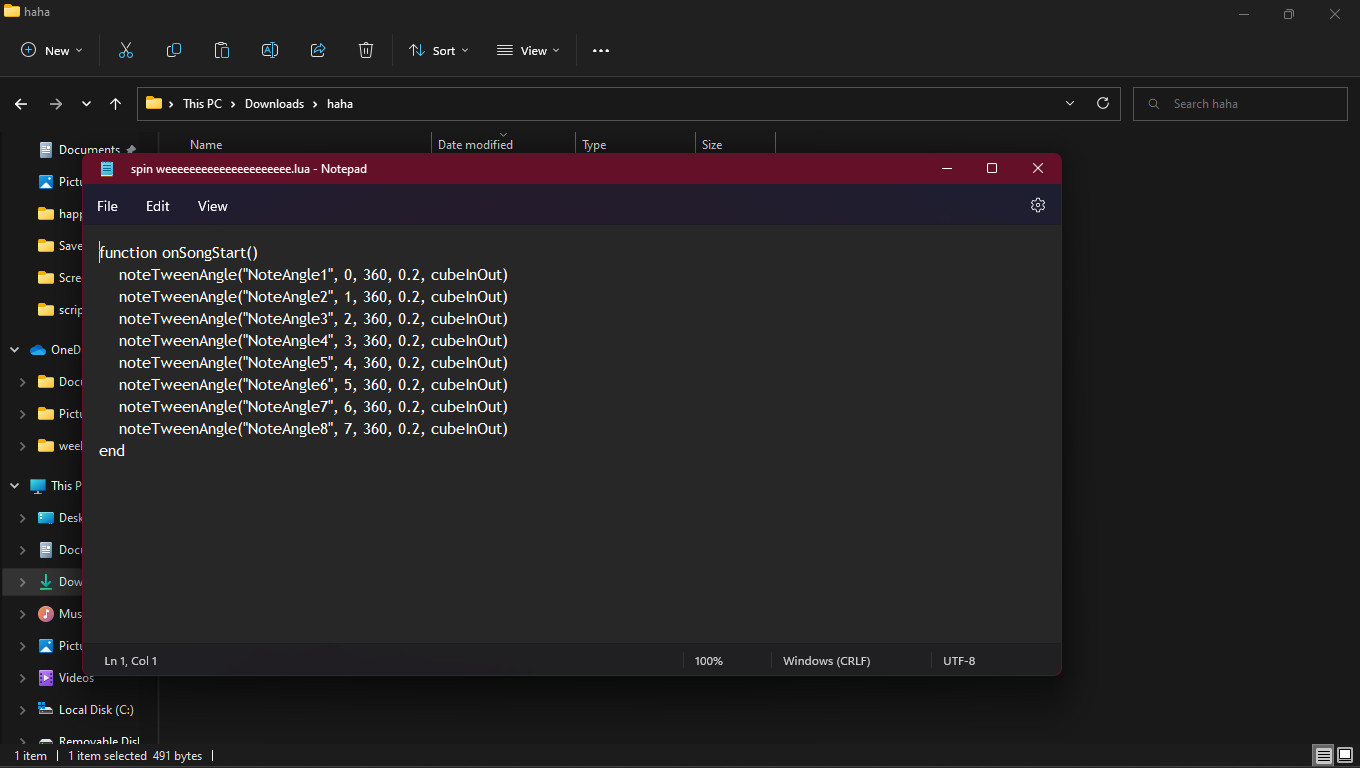Click the Notepad app icon in title bar

pyautogui.click(x=108, y=168)
